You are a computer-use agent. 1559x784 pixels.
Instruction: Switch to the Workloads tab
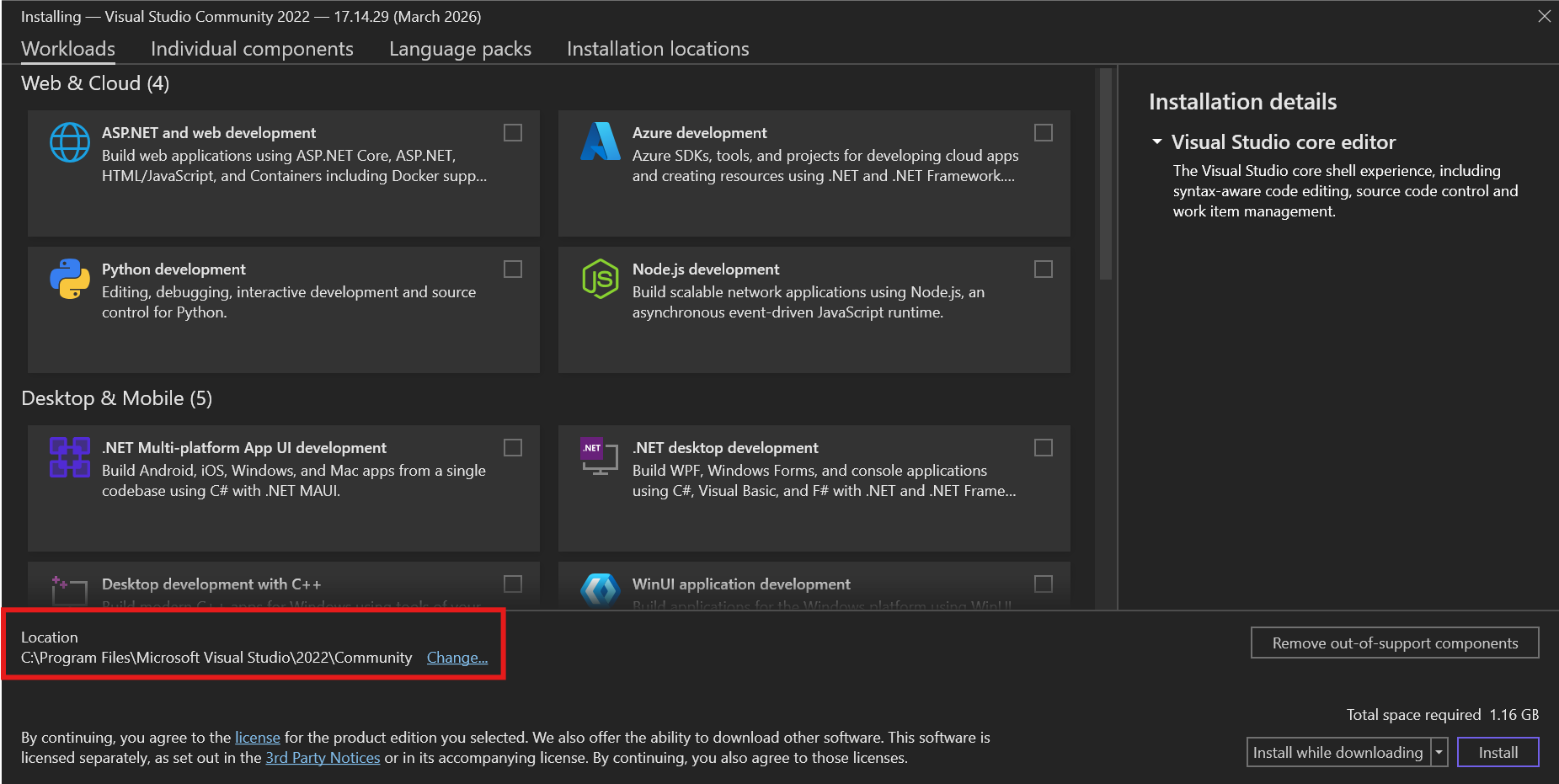point(68,49)
